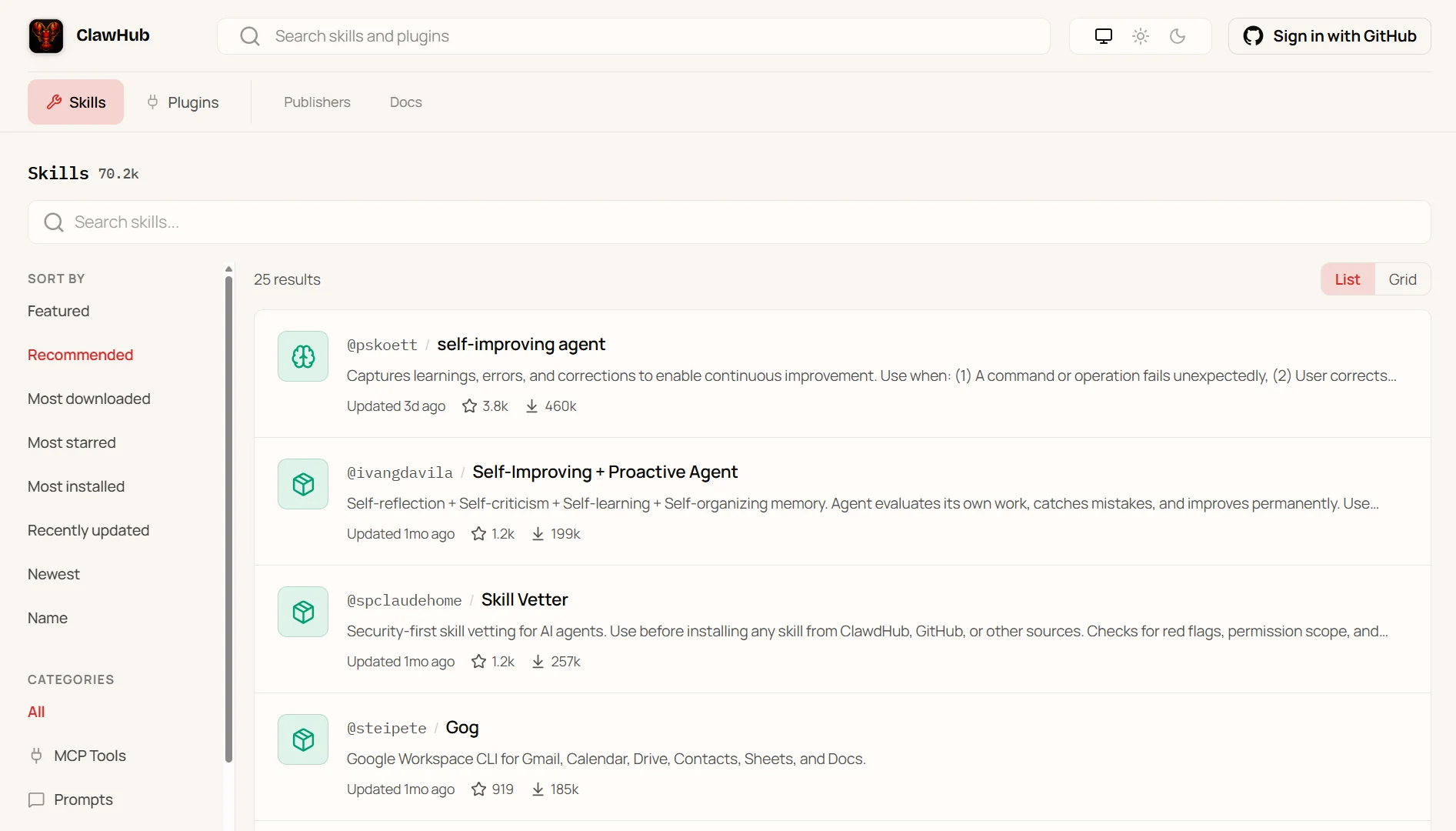Open ClawHub home link text
Viewport: 1456px width, 831px height.
pos(113,35)
